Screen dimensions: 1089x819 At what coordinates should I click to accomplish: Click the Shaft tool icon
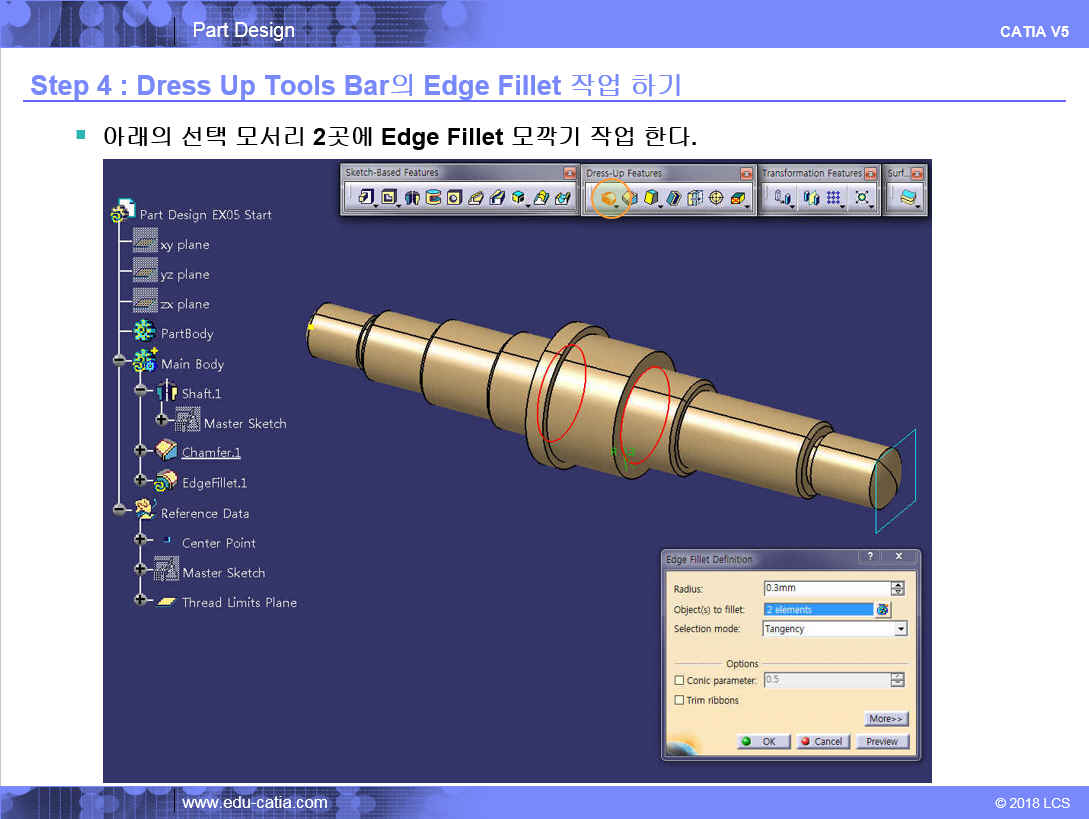click(412, 198)
